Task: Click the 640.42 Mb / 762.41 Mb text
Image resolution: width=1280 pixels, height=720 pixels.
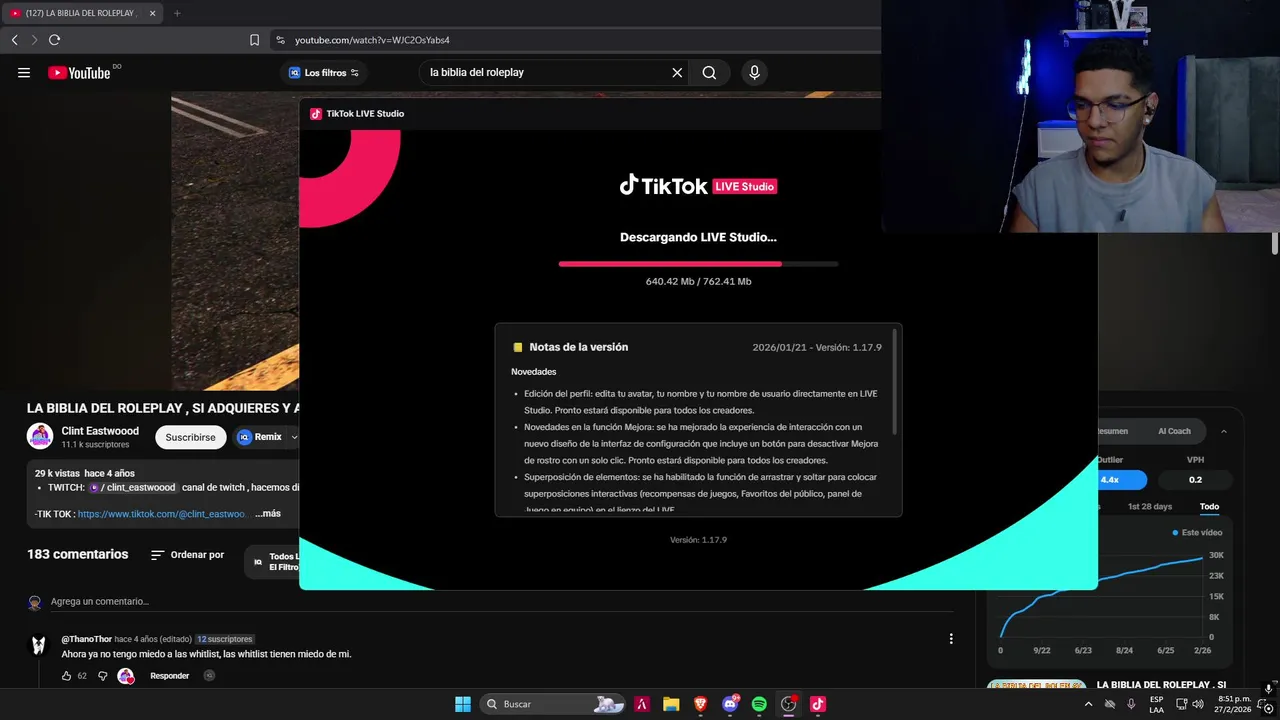Action: tap(698, 282)
